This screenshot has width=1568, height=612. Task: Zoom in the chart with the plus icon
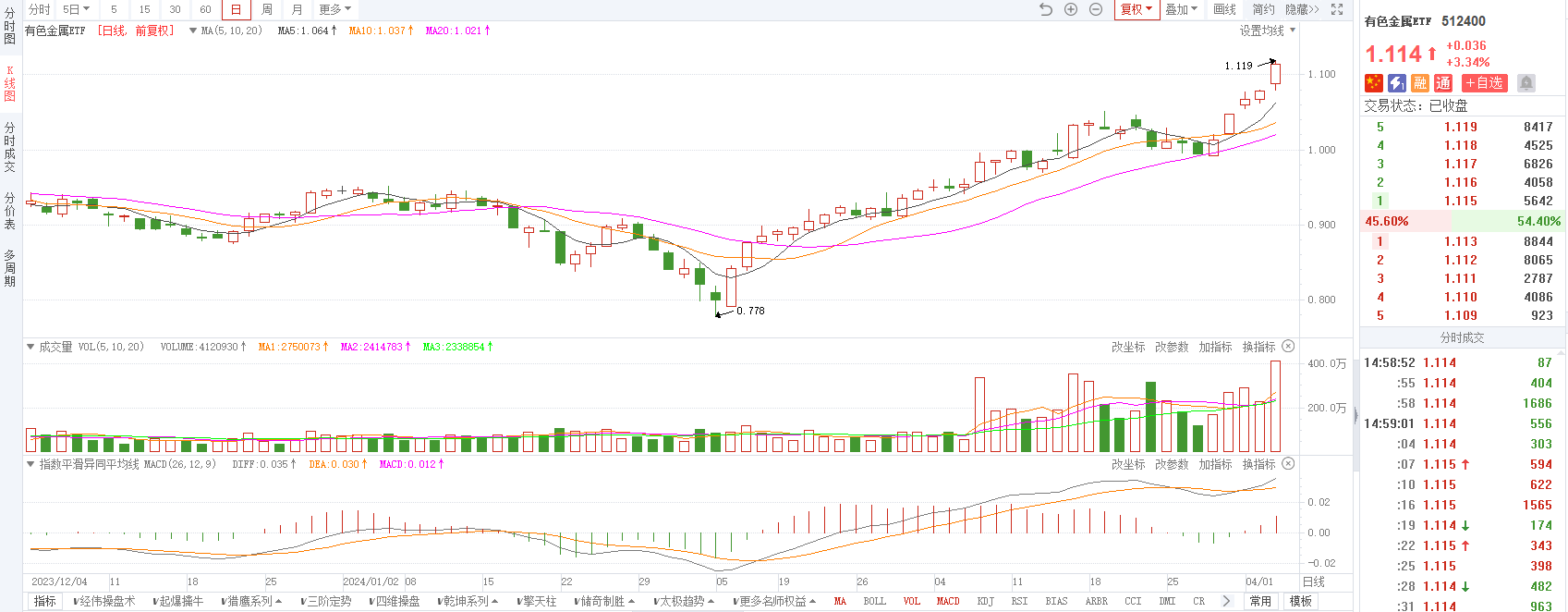click(1071, 9)
